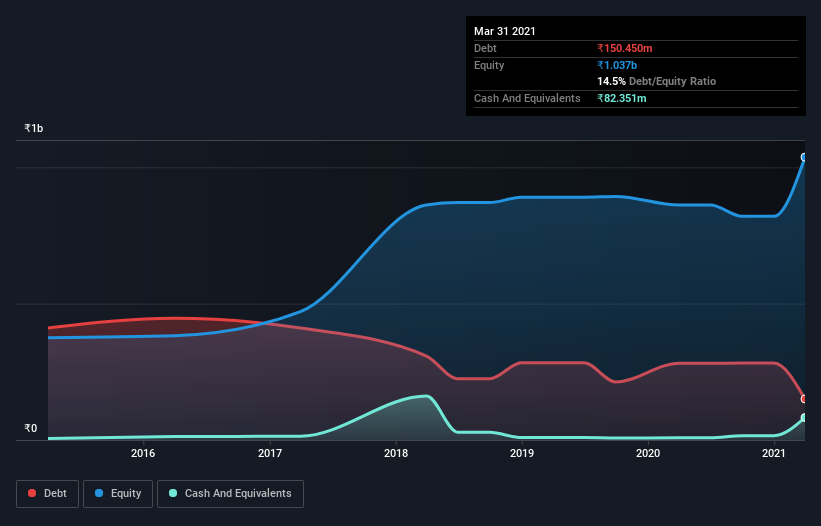Click the Mar 31 2021 tooltip date
The height and width of the screenshot is (526, 821).
click(505, 31)
